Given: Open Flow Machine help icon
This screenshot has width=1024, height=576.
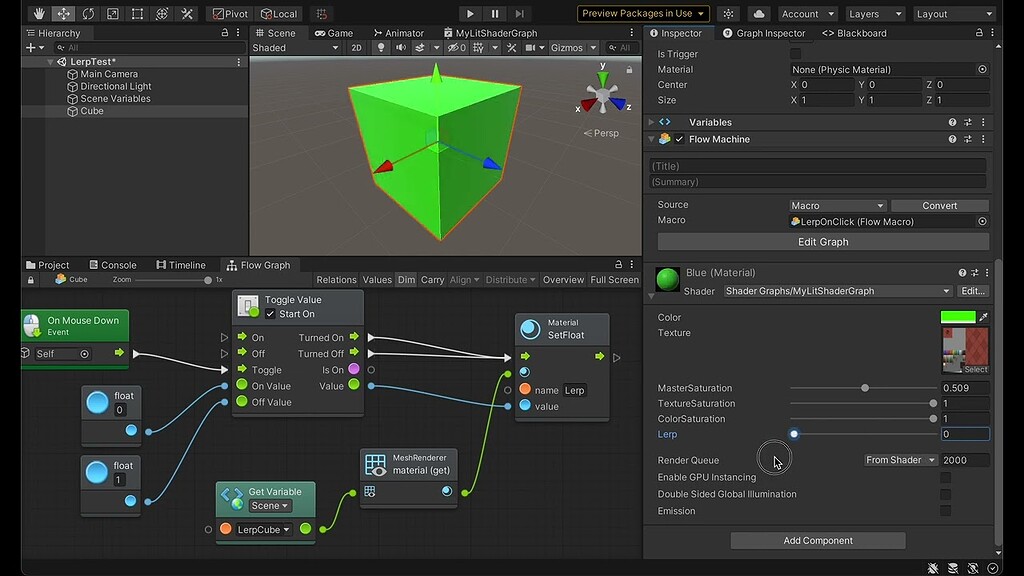Looking at the screenshot, I should [x=952, y=139].
